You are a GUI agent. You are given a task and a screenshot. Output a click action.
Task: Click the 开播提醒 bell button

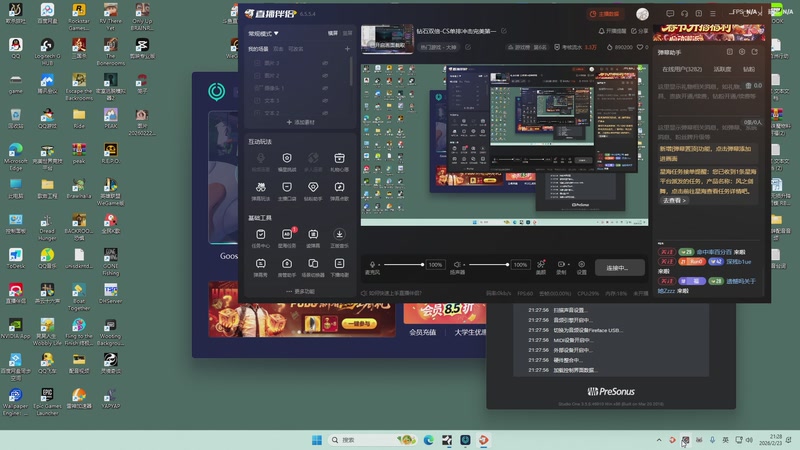(x=612, y=31)
